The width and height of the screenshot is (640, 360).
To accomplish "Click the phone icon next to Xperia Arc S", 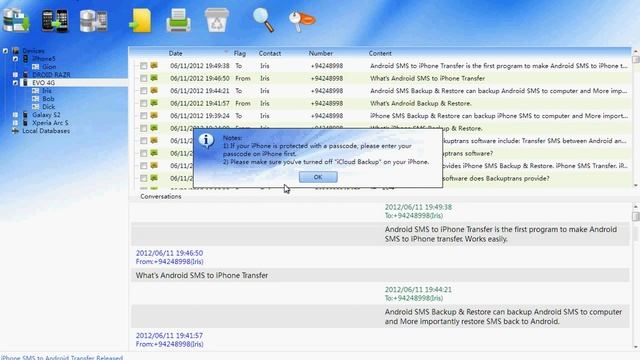I will (26, 123).
